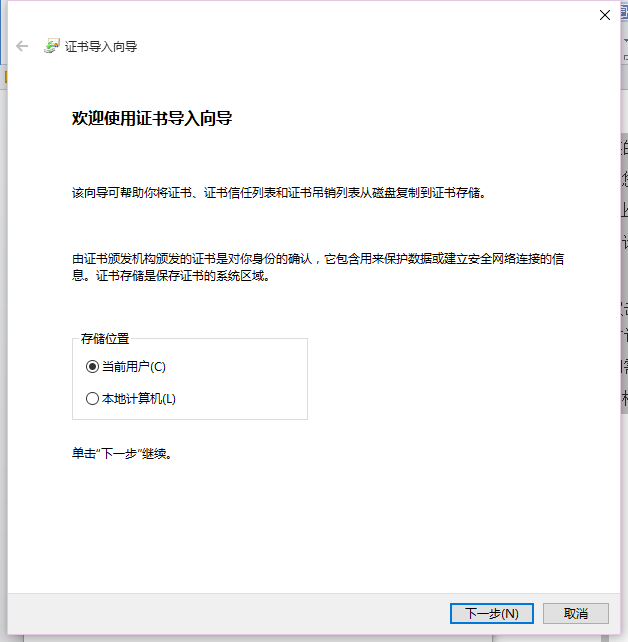The image size is (628, 642).
Task: Click the certificate wizard icon beside title
Action: coord(52,46)
